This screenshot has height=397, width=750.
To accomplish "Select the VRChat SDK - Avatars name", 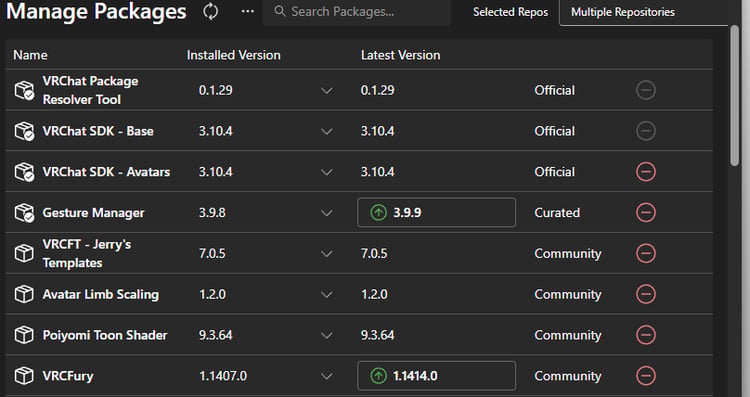I will (106, 172).
